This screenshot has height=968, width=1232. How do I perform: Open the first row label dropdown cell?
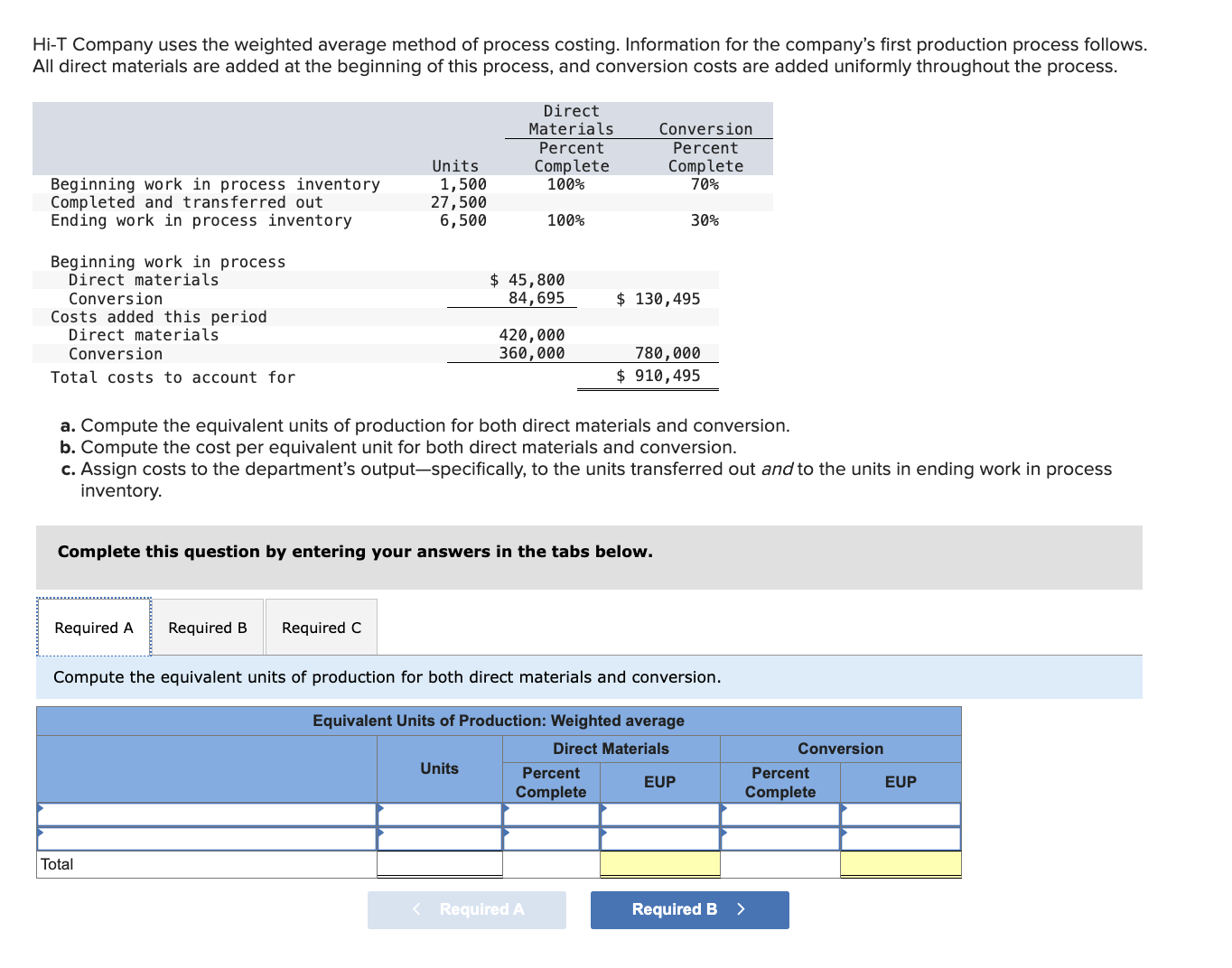tap(206, 814)
